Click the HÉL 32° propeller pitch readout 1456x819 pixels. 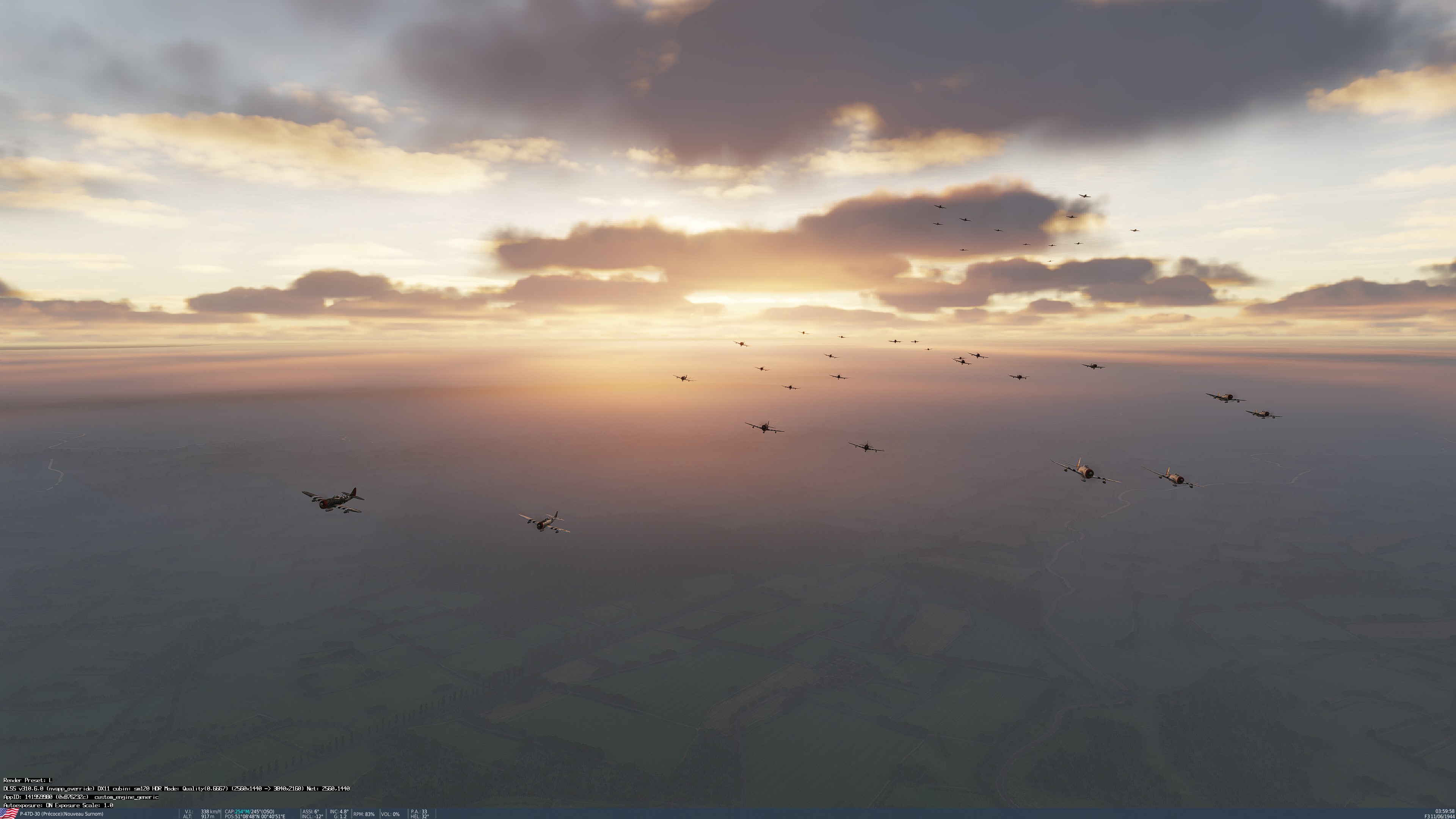[419, 817]
